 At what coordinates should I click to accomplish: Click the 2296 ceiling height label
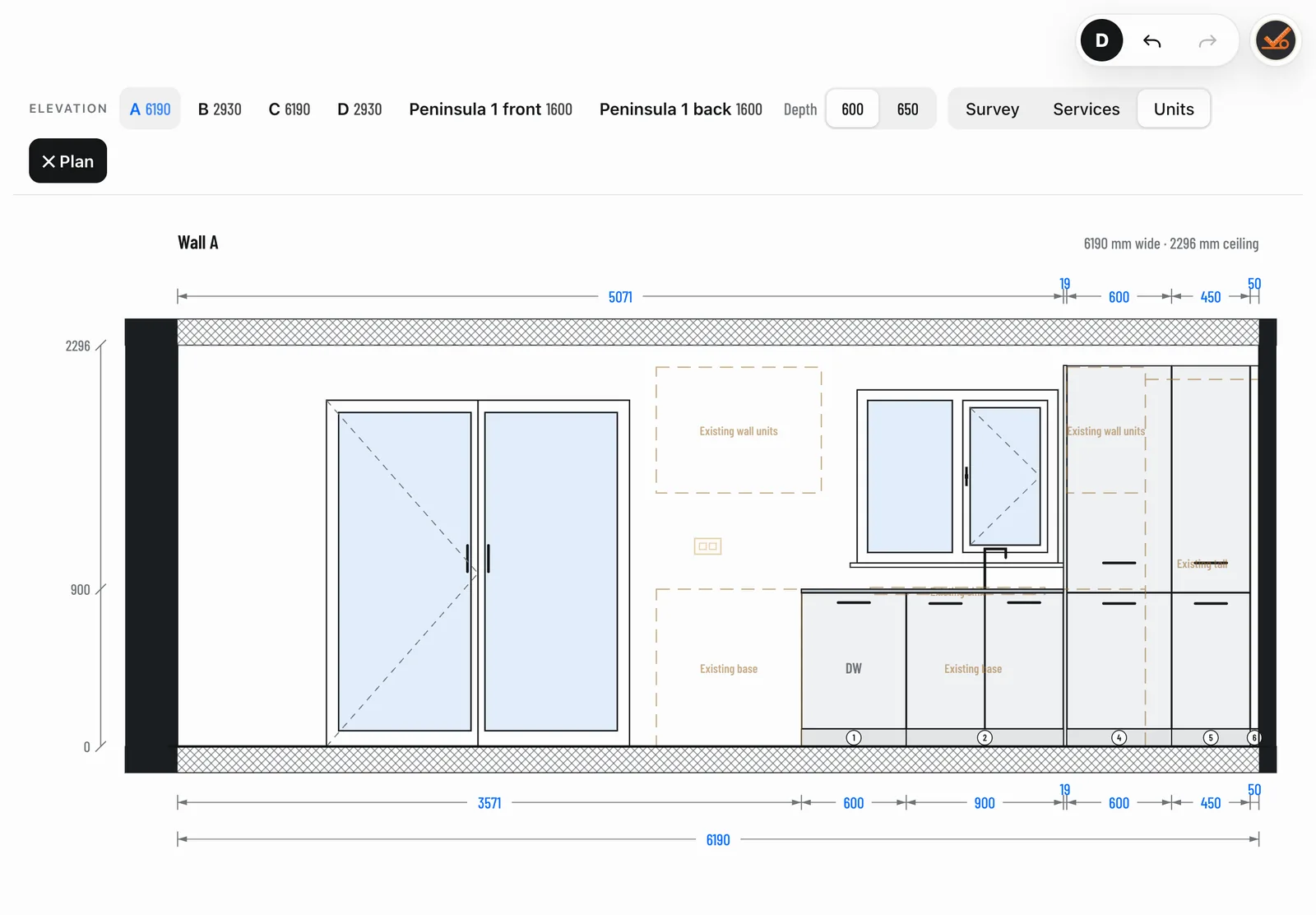(x=78, y=346)
